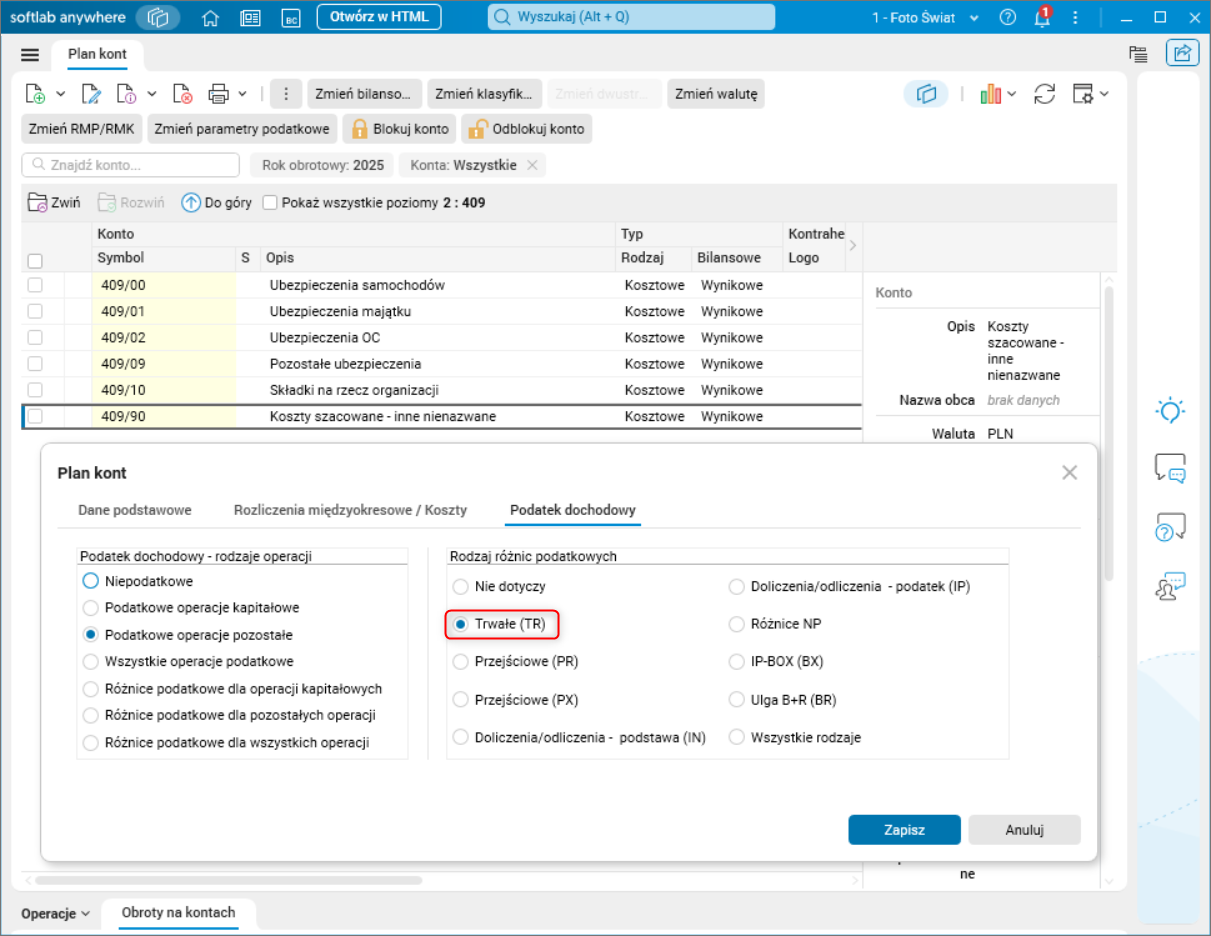
Task: Click the refresh arrows icon
Action: [1045, 94]
